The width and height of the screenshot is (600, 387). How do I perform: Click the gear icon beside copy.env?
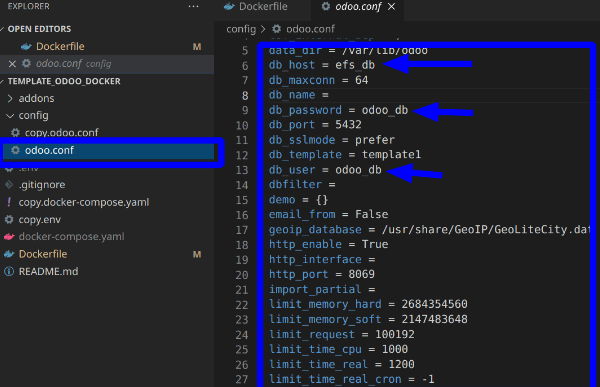pyautogui.click(x=9, y=219)
